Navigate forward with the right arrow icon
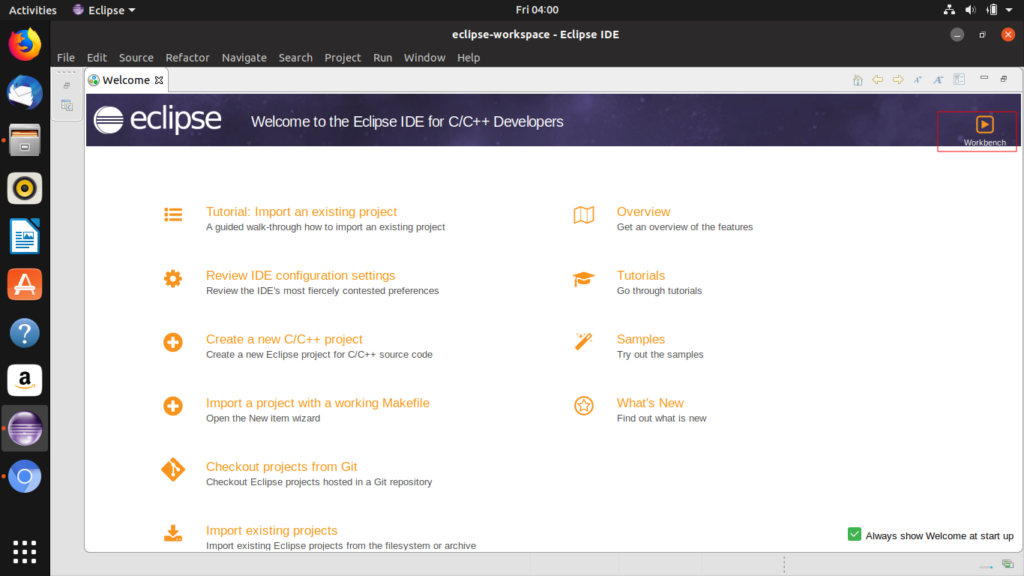Screen dimensions: 1024x576 click(x=898, y=80)
